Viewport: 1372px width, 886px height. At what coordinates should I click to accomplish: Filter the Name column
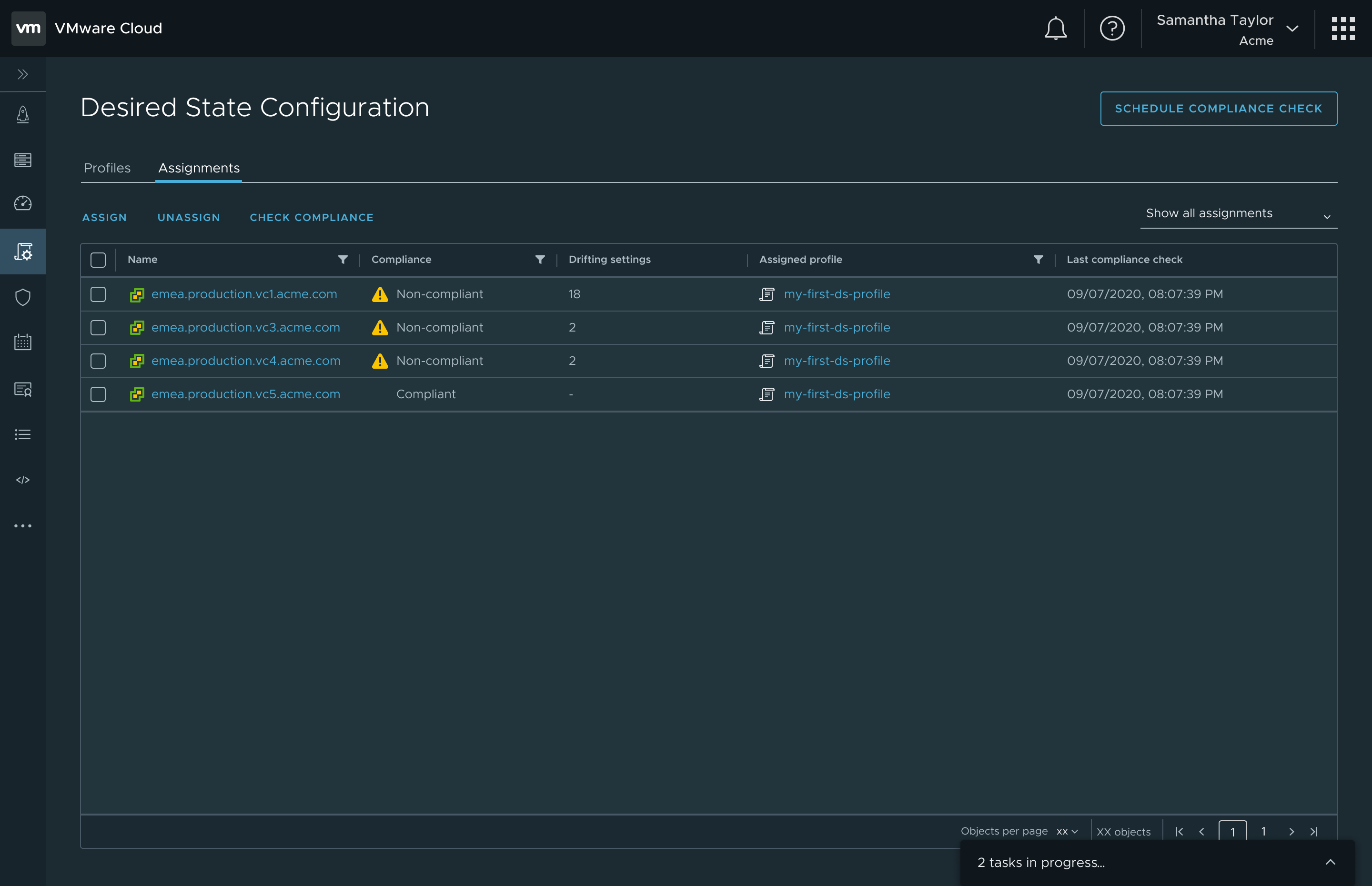tap(343, 260)
